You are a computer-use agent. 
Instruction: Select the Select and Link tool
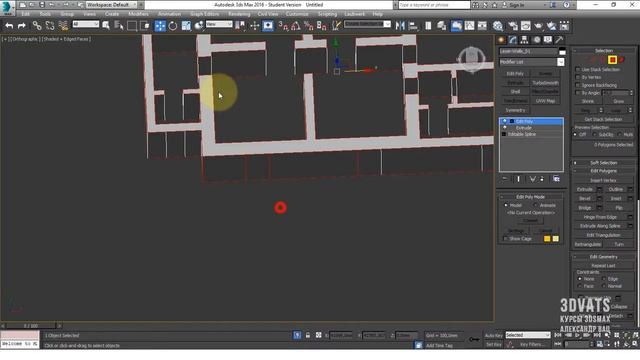coord(37,26)
